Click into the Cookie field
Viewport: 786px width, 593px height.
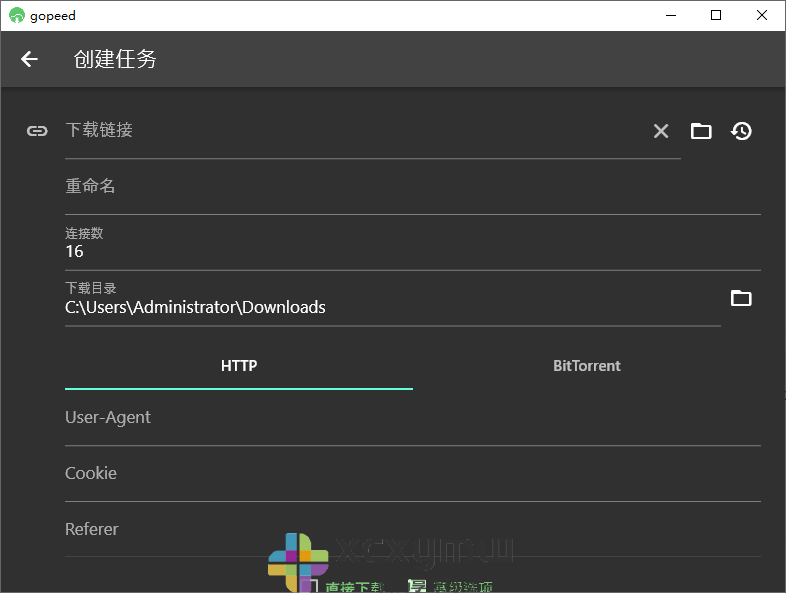[x=413, y=474]
